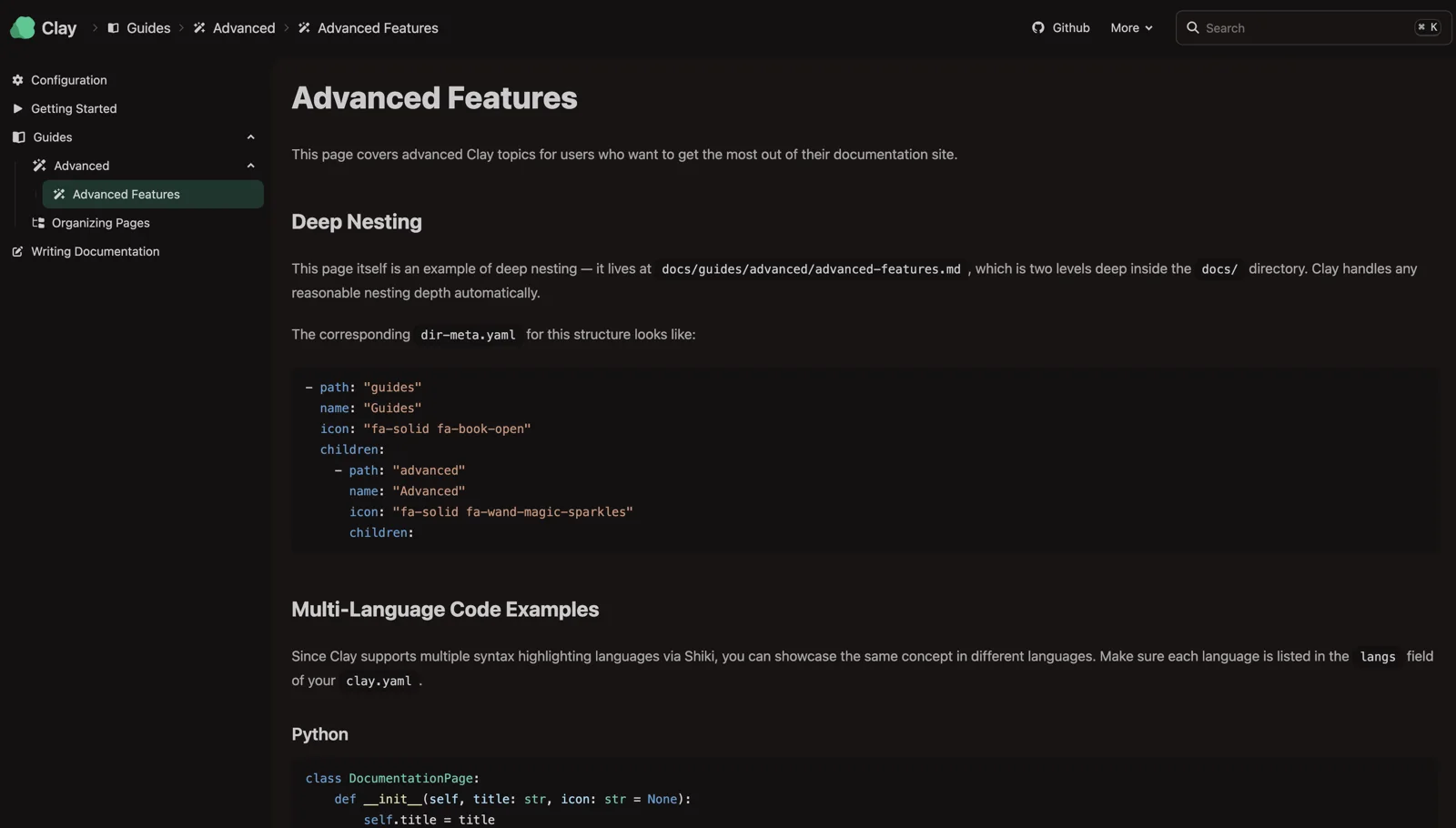Screen dimensions: 1456x828
Task: Click Writing Documentation pen icon
Action: 17,251
